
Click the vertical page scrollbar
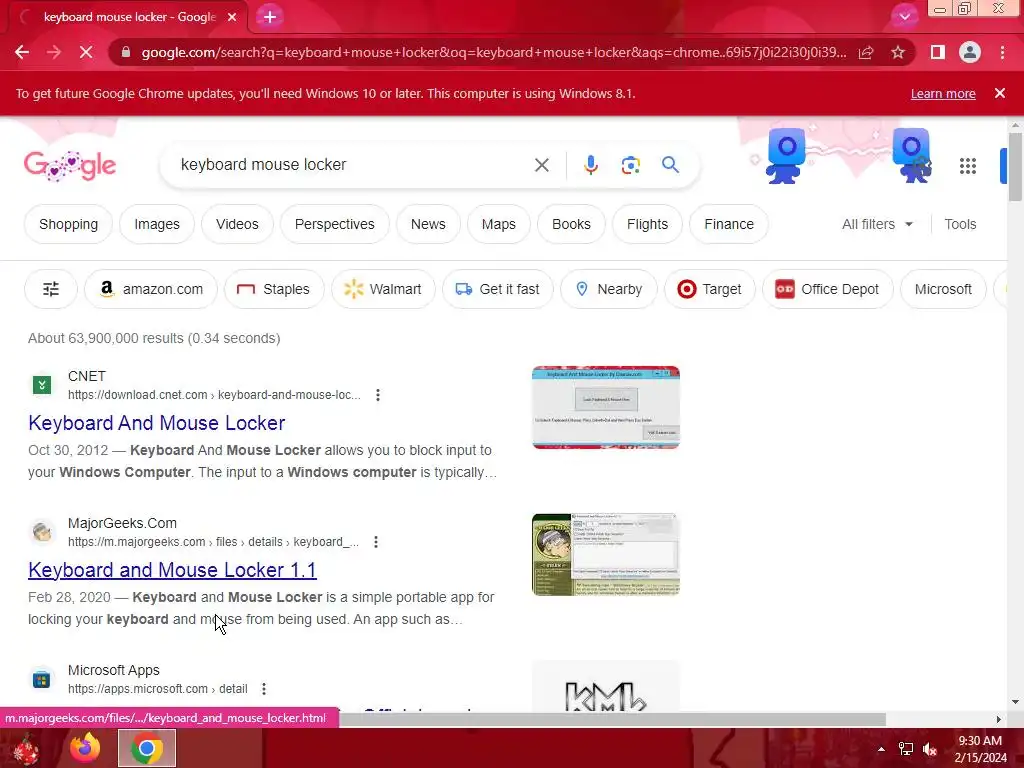point(1015,167)
